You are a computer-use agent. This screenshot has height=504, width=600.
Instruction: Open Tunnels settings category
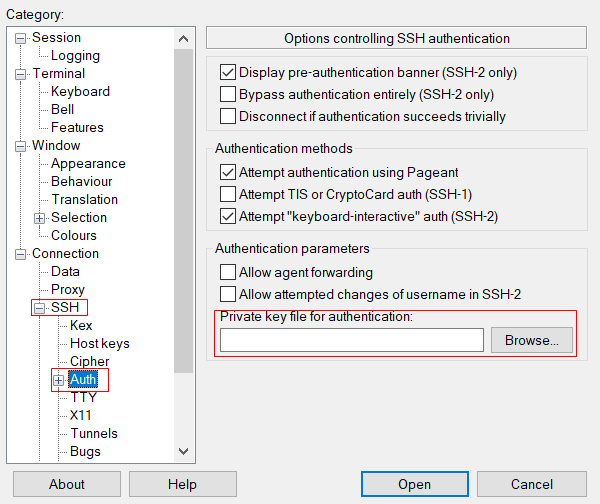94,433
